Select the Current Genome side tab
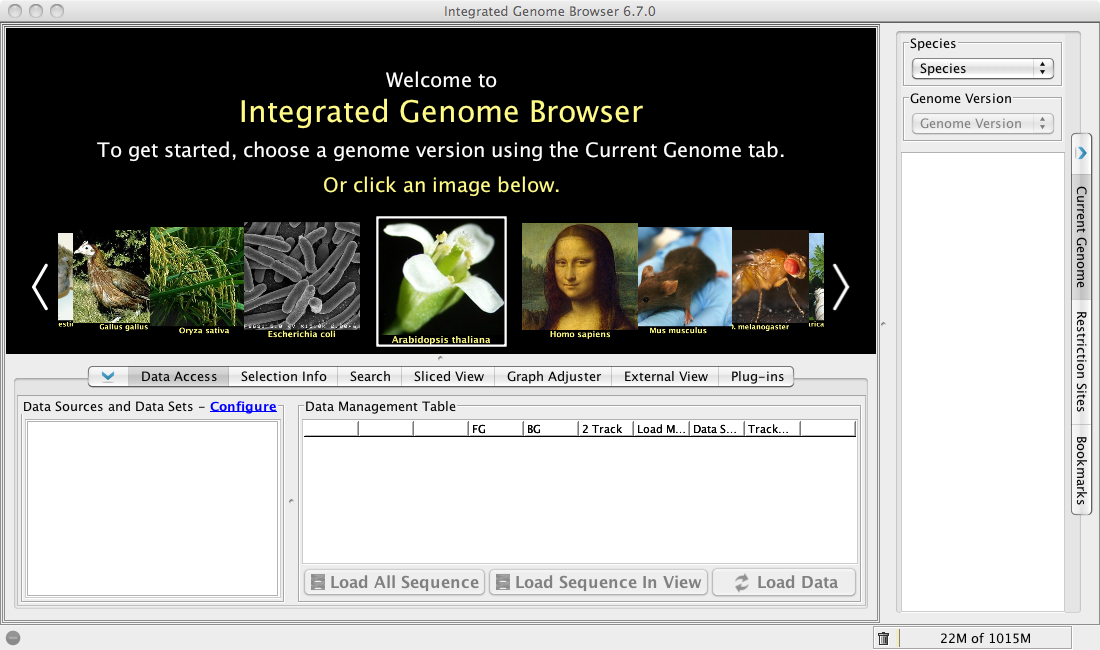 tap(1081, 236)
